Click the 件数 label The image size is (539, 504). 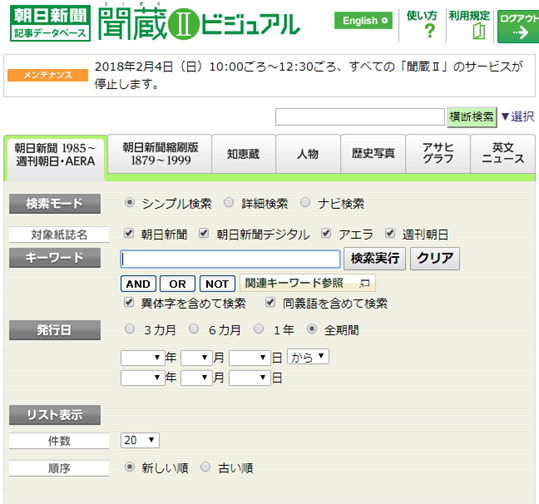59,440
